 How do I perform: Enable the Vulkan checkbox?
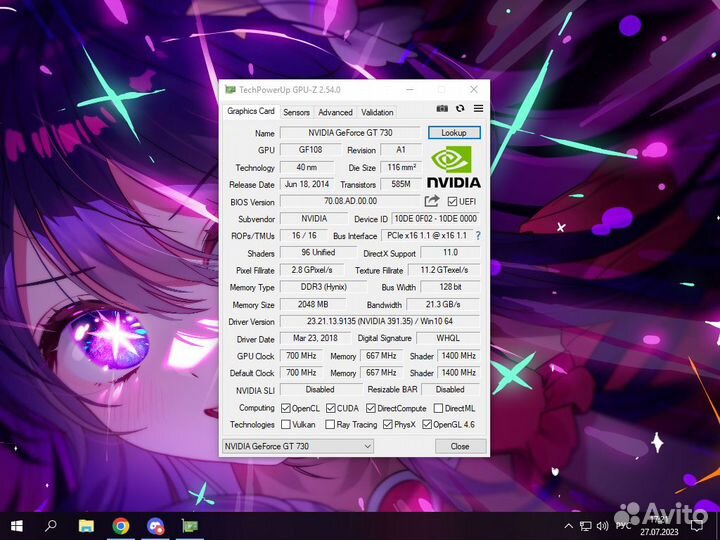tap(285, 424)
